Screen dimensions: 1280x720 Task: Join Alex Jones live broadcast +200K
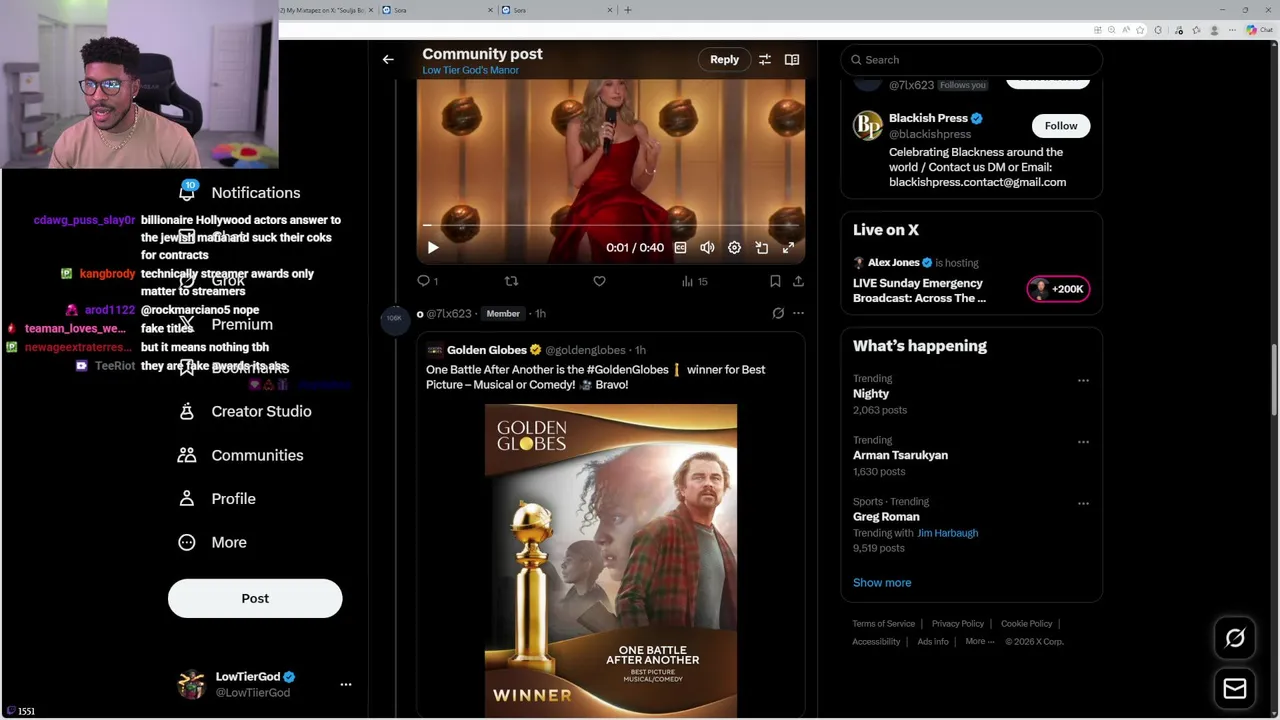coord(1058,289)
